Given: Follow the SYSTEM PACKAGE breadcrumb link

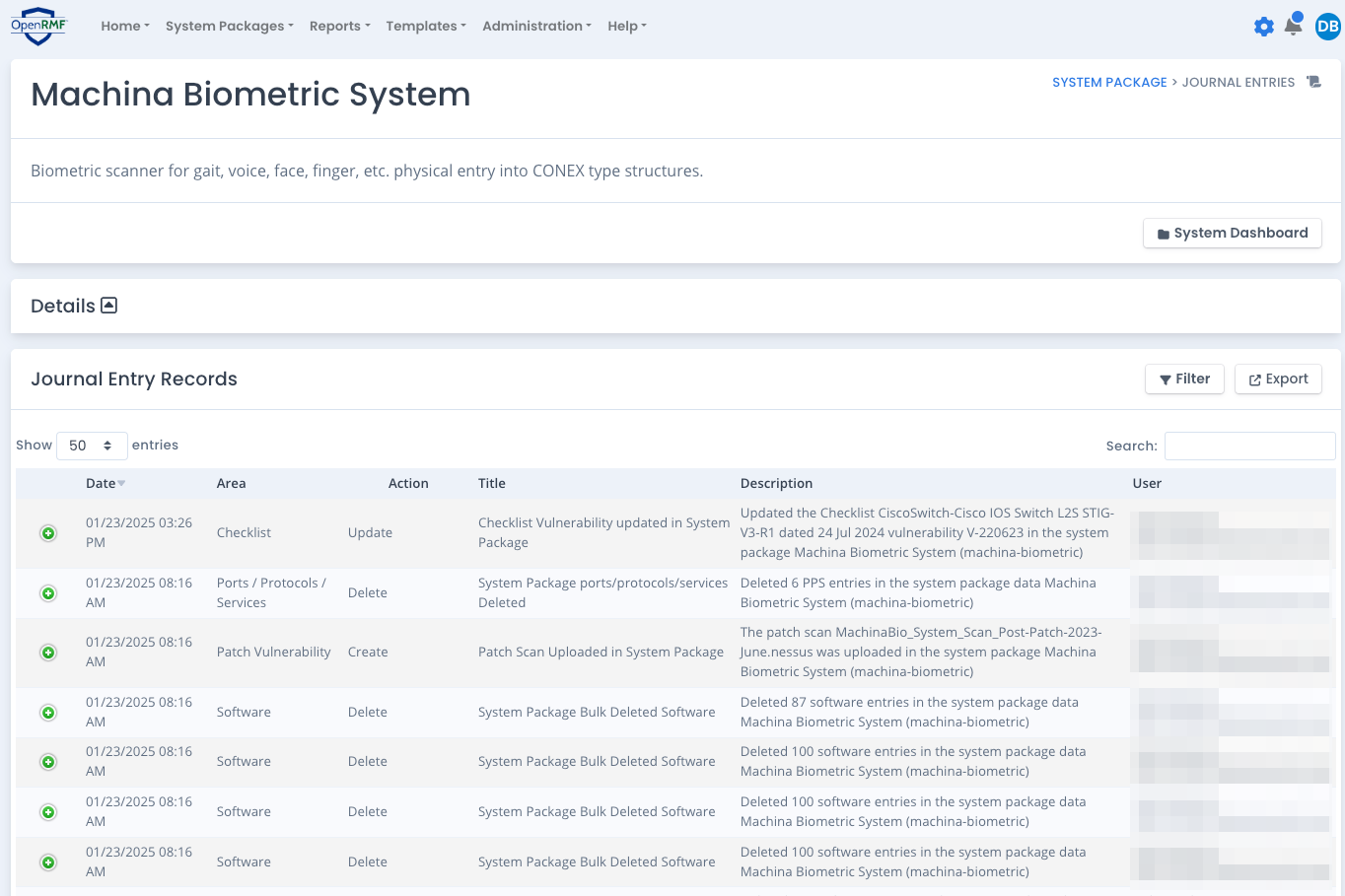Looking at the screenshot, I should pyautogui.click(x=1109, y=82).
